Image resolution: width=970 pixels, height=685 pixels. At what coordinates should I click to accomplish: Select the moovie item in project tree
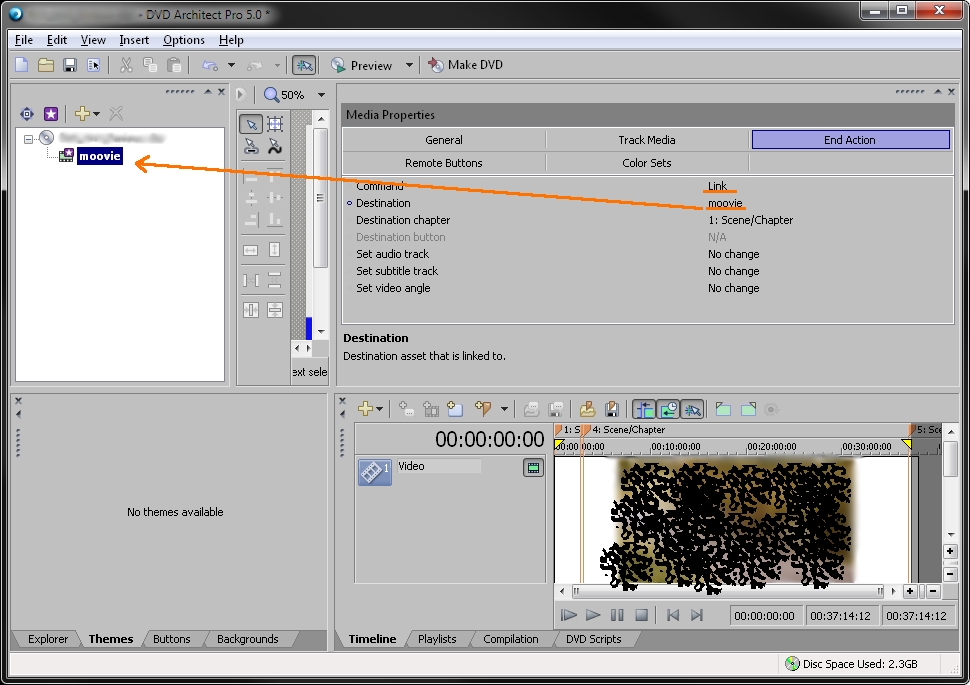100,156
